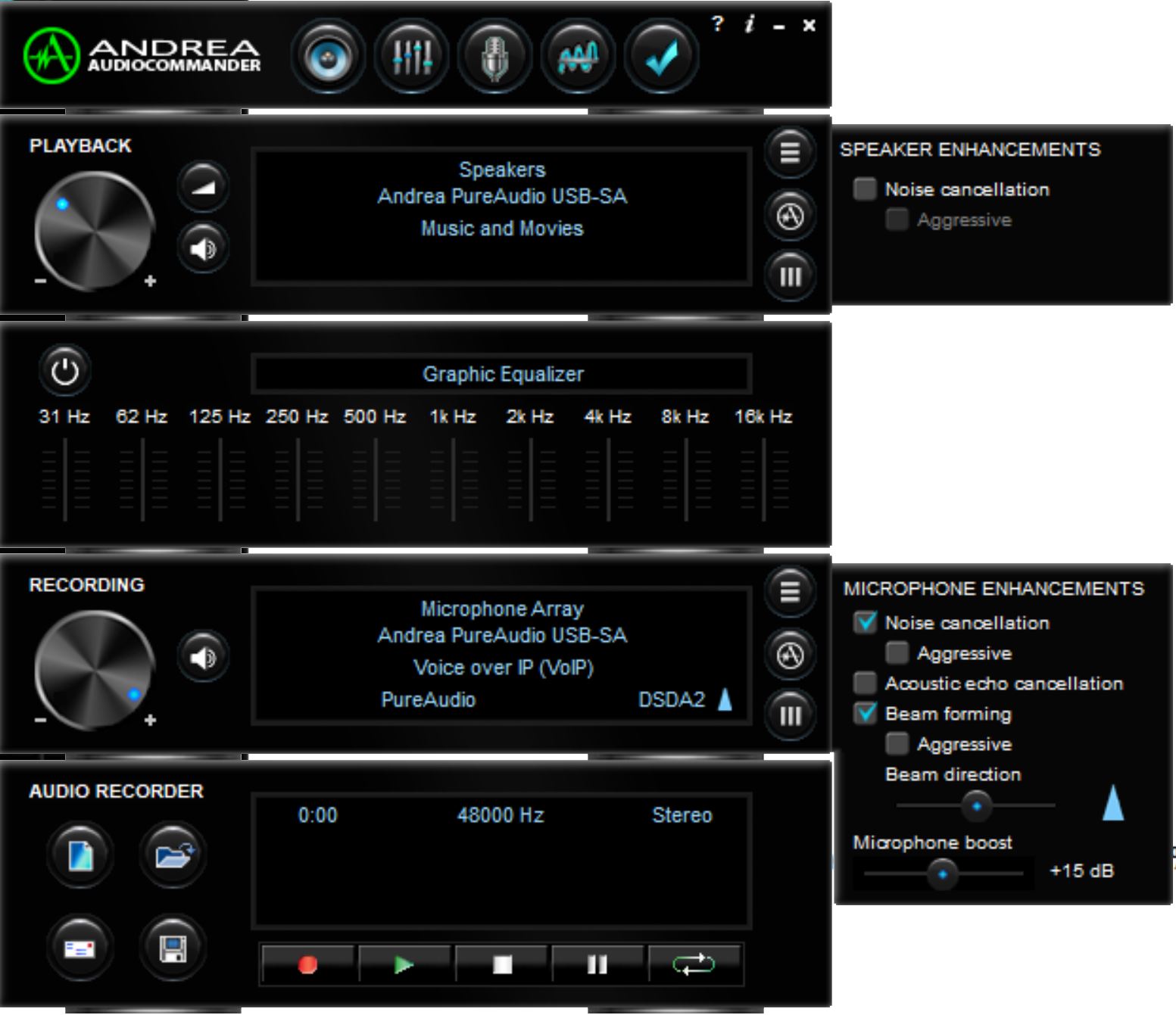1176x1015 pixels.
Task: Enable speaker Noise cancellation checkbox
Action: (865, 188)
